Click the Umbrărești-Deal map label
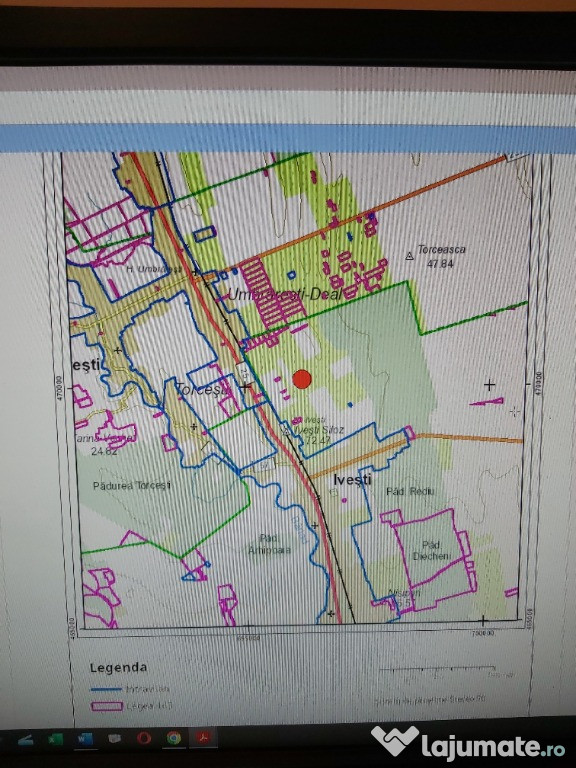The image size is (576, 768). (285, 294)
